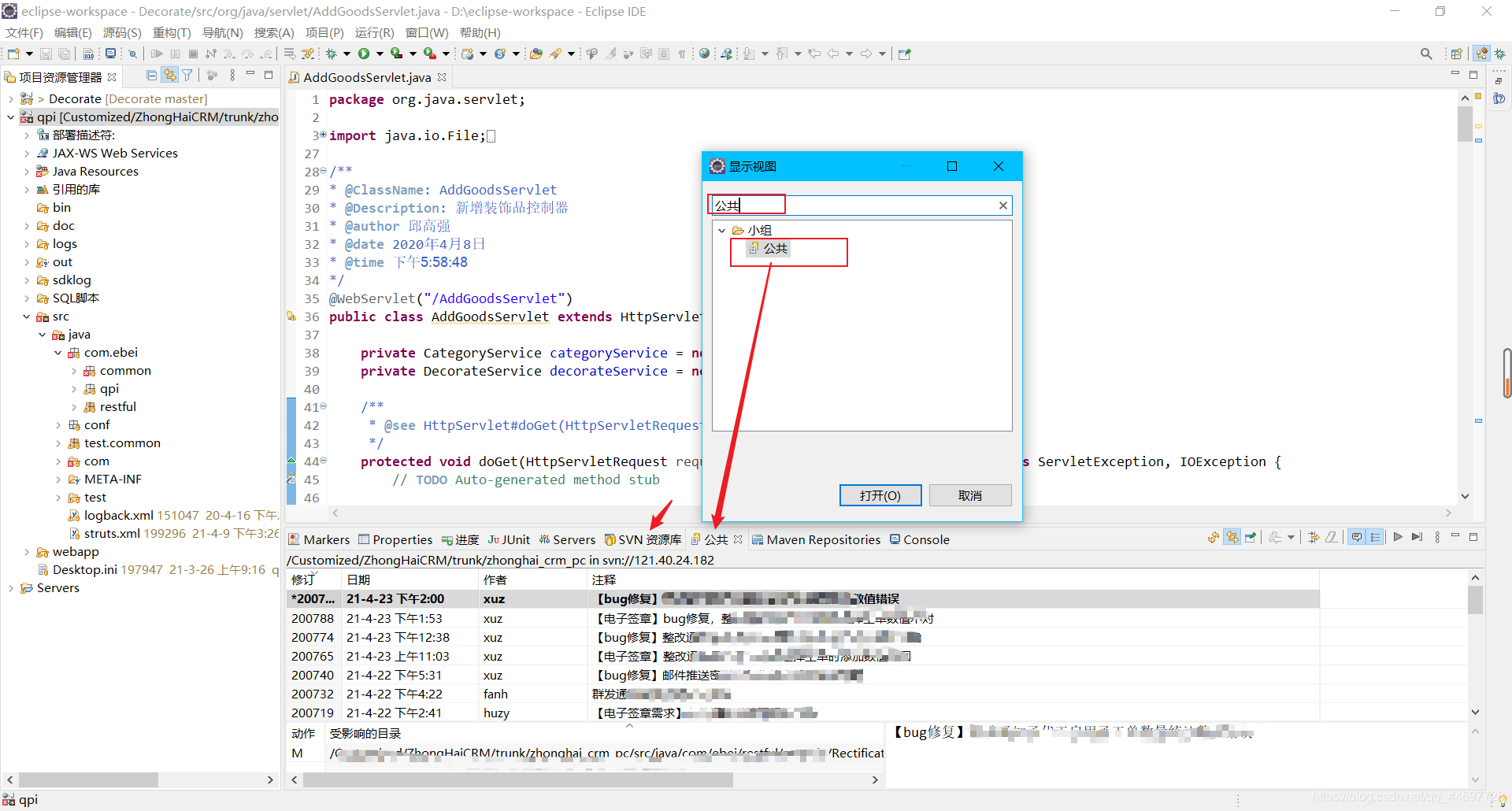Image resolution: width=1512 pixels, height=811 pixels.
Task: Click the 作者 column header
Action: pos(533,580)
